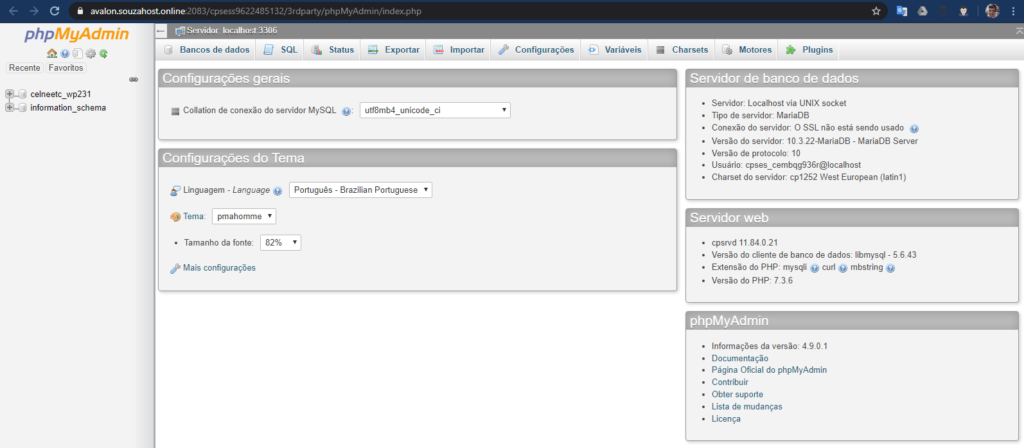The height and width of the screenshot is (448, 1024).
Task: Click the help icon next to mysqli
Action: tap(814, 268)
